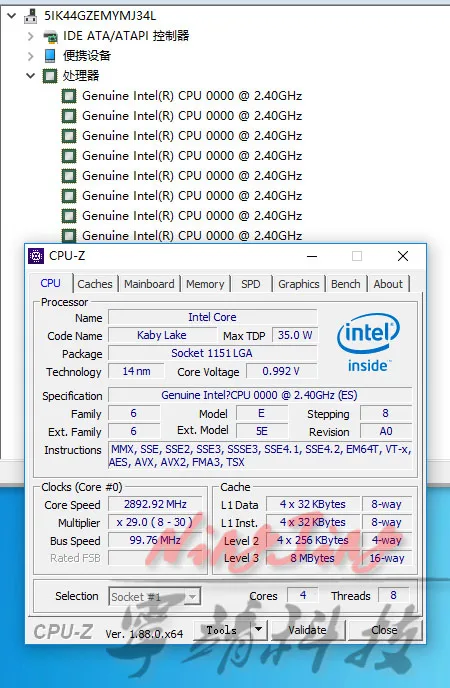Select 处理器 in the device tree

[81, 75]
